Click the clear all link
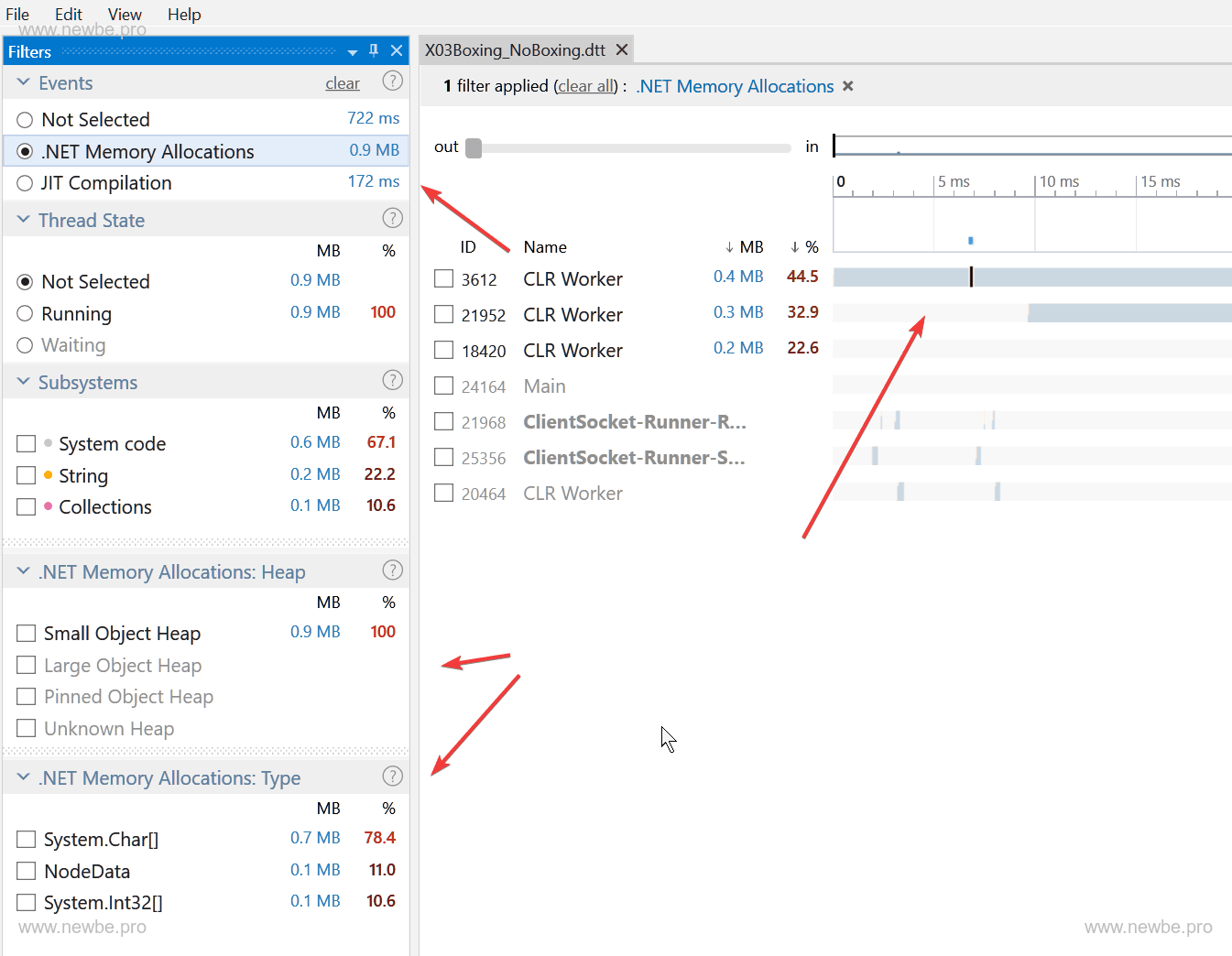Viewport: 1232px width, 956px height. [x=587, y=86]
